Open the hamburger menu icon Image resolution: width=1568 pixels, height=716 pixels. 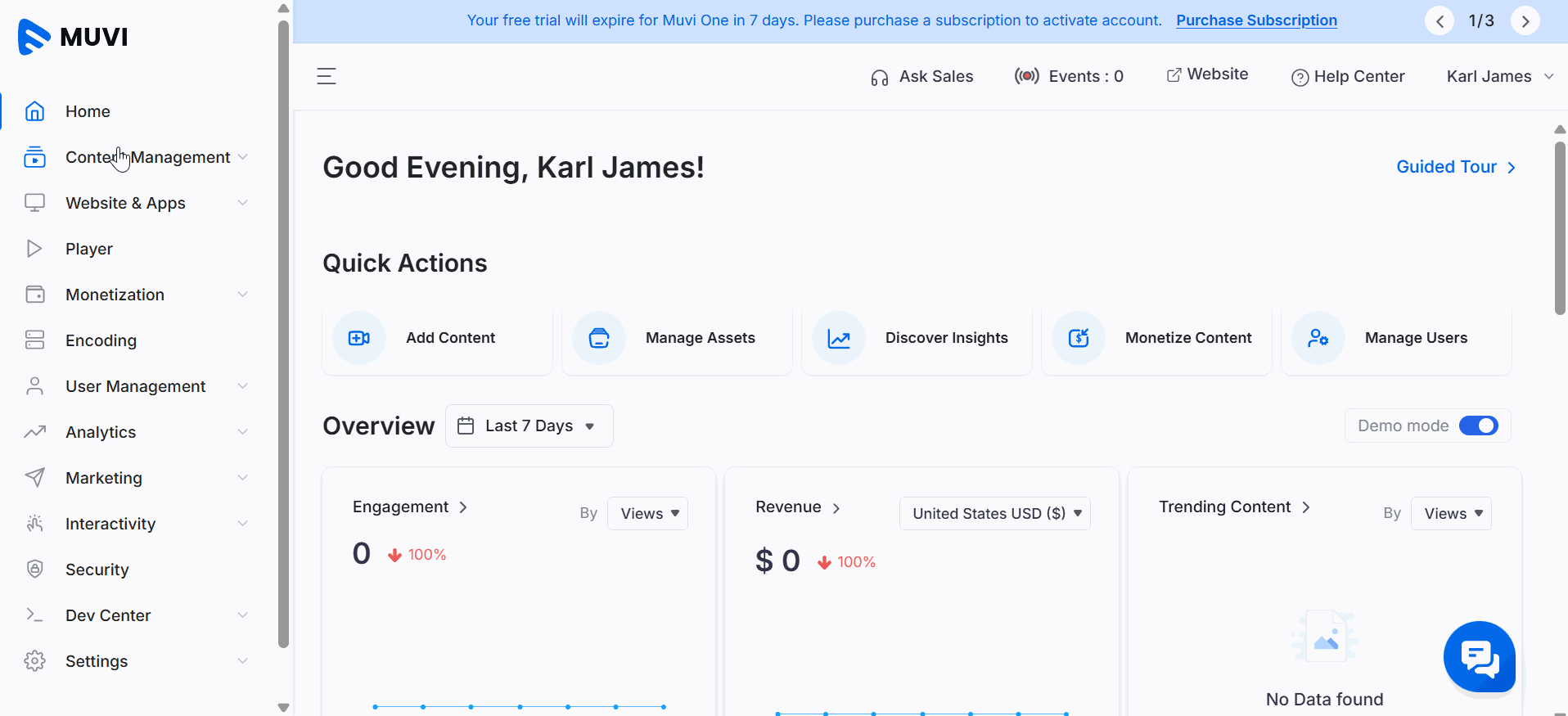coord(327,76)
